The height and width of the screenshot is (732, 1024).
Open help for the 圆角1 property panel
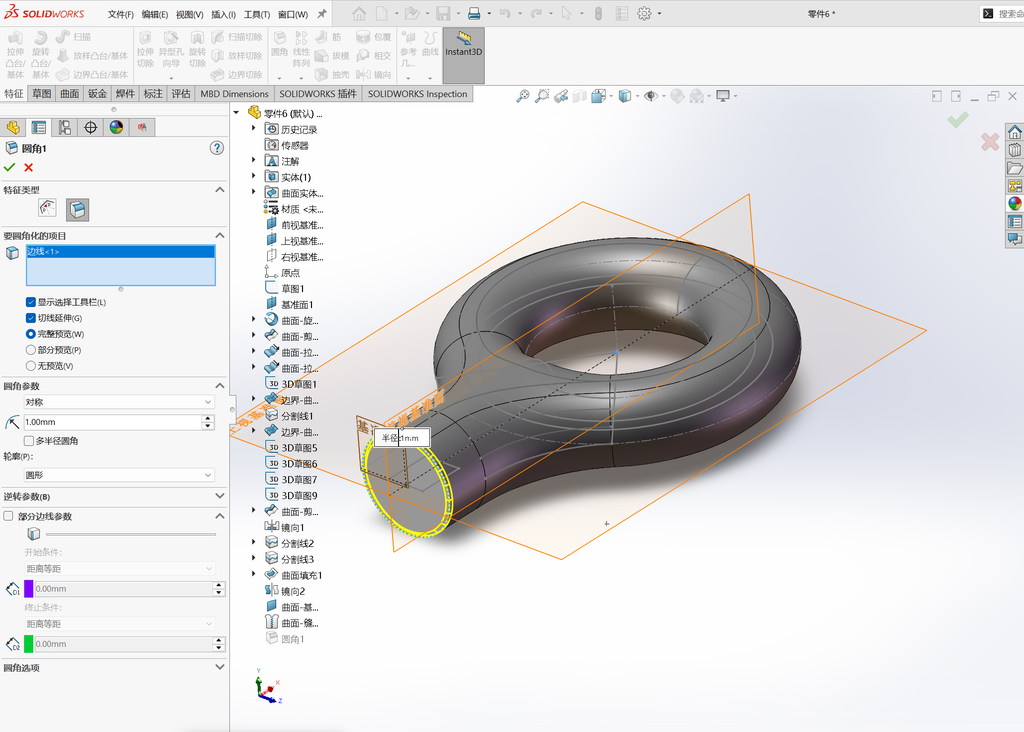pos(217,148)
